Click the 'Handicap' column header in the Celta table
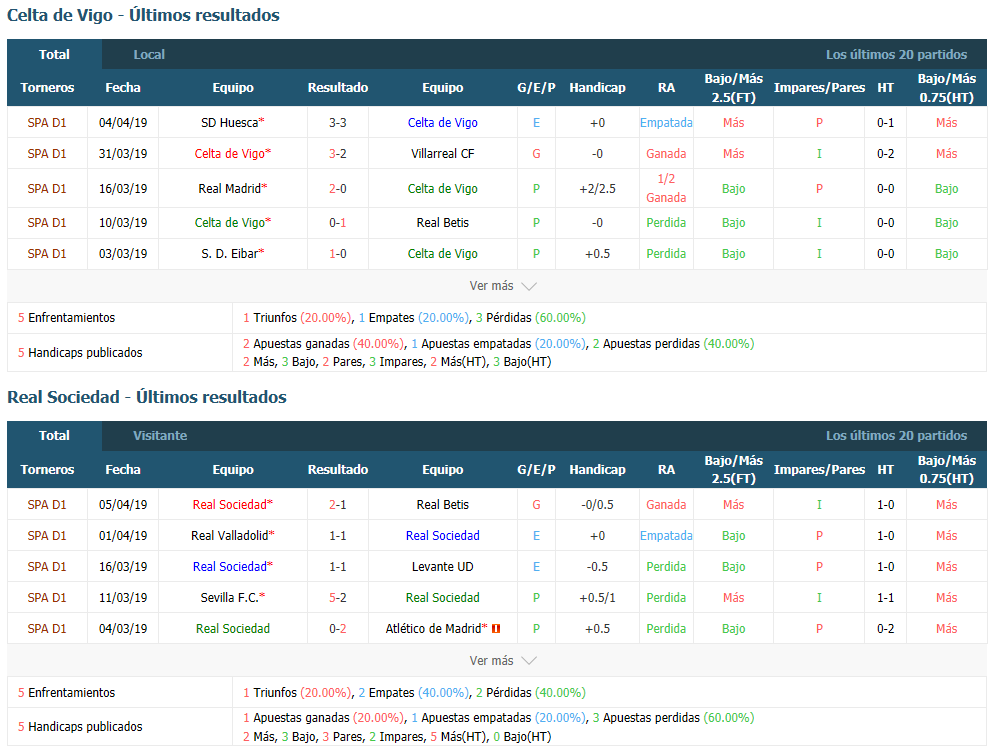The width and height of the screenshot is (997, 751). (597, 88)
